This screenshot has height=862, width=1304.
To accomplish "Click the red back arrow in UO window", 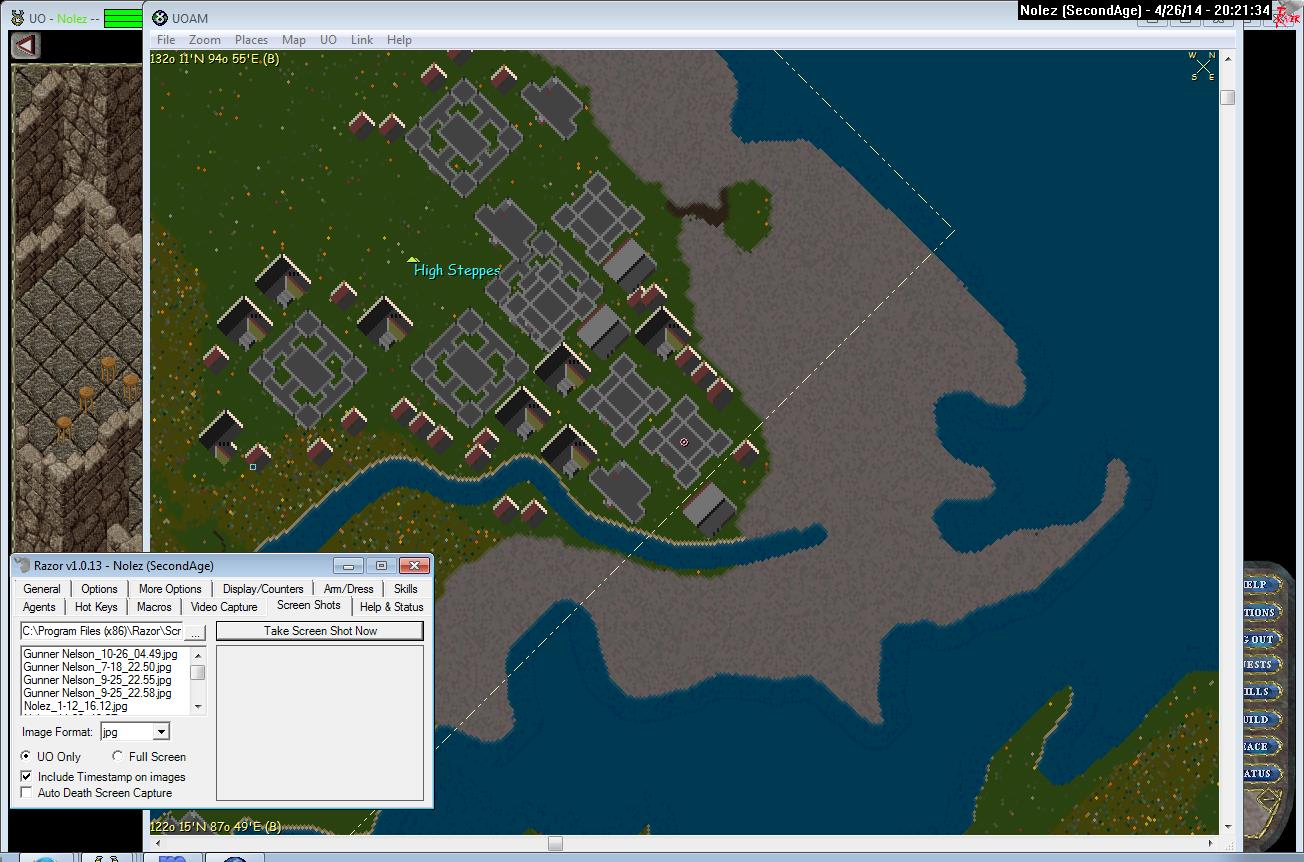I will (27, 45).
